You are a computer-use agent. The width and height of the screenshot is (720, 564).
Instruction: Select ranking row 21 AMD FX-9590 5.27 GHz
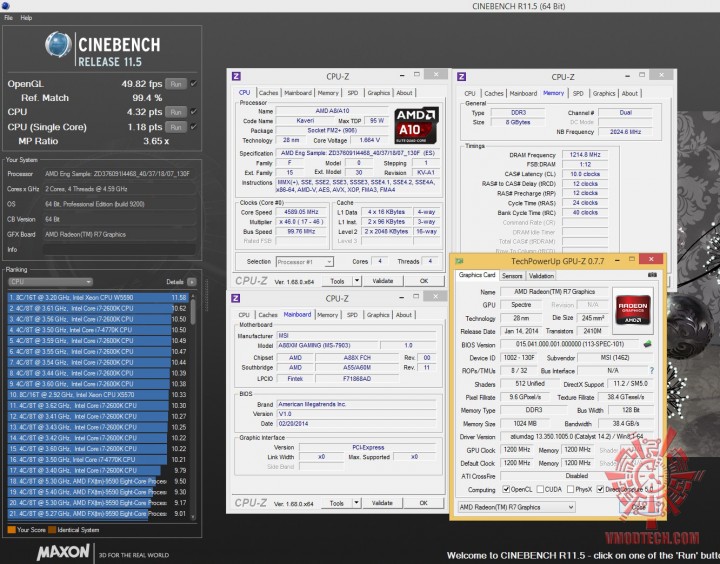tap(98, 513)
